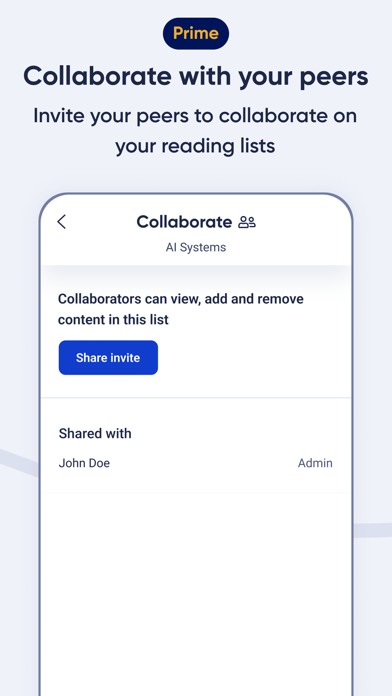The image size is (392, 696).
Task: Tap the collaborators permissions description text
Action: click(x=181, y=309)
